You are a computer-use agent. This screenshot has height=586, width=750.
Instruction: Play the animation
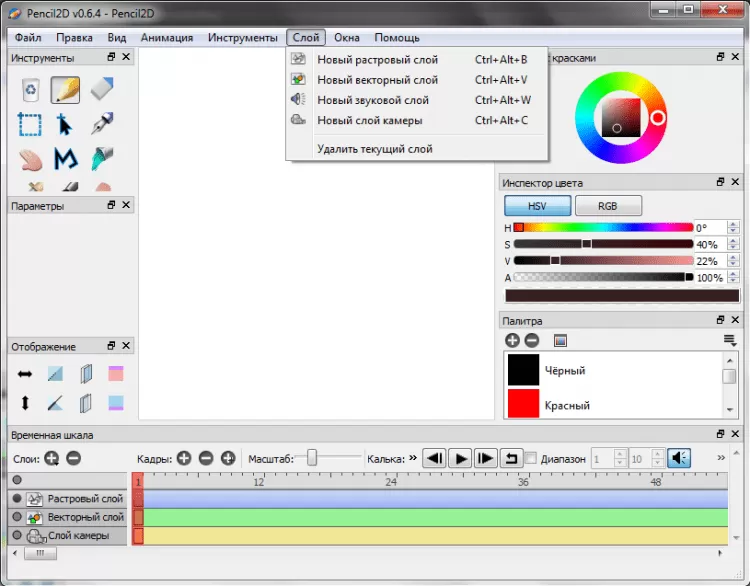pos(461,458)
